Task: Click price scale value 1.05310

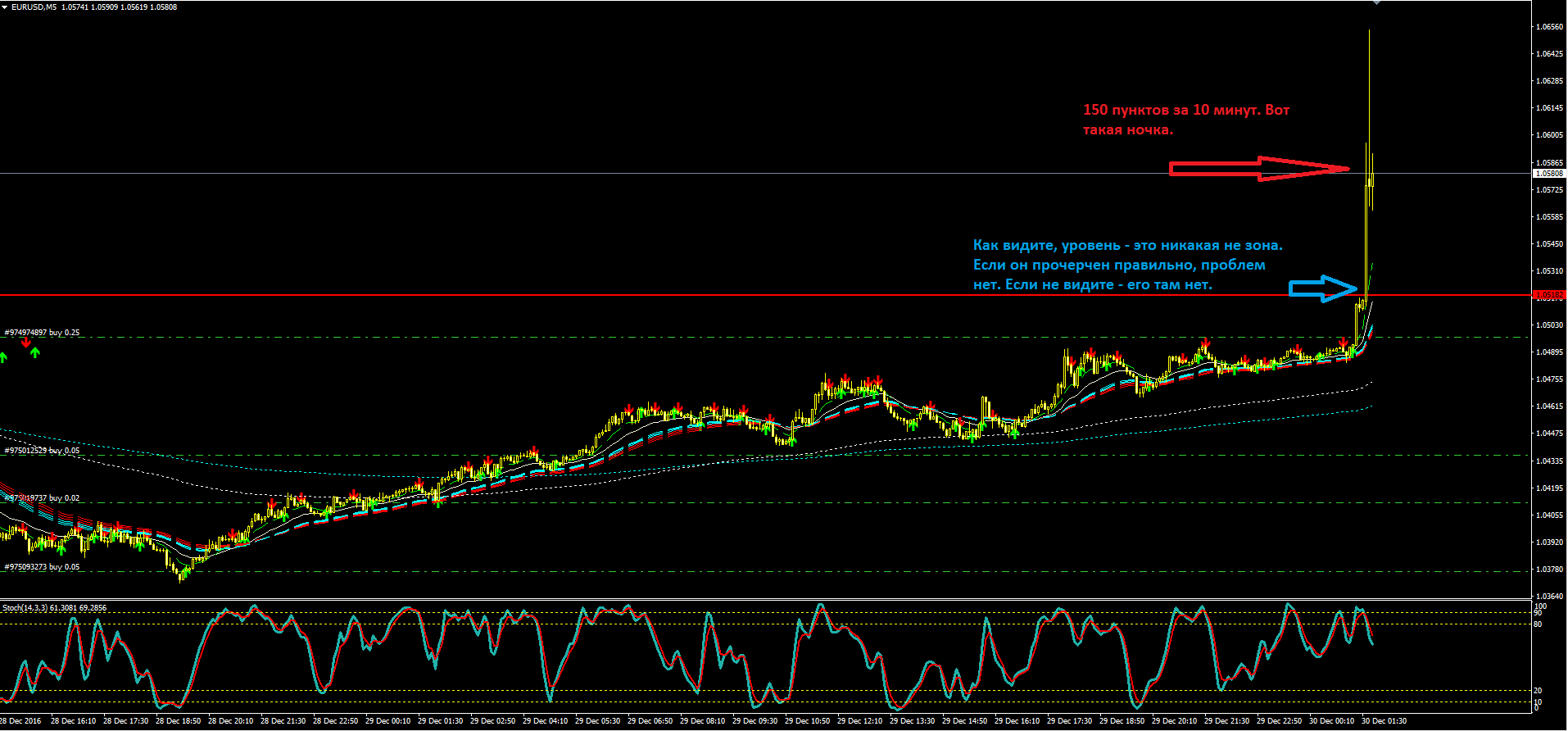Action: coord(1549,271)
